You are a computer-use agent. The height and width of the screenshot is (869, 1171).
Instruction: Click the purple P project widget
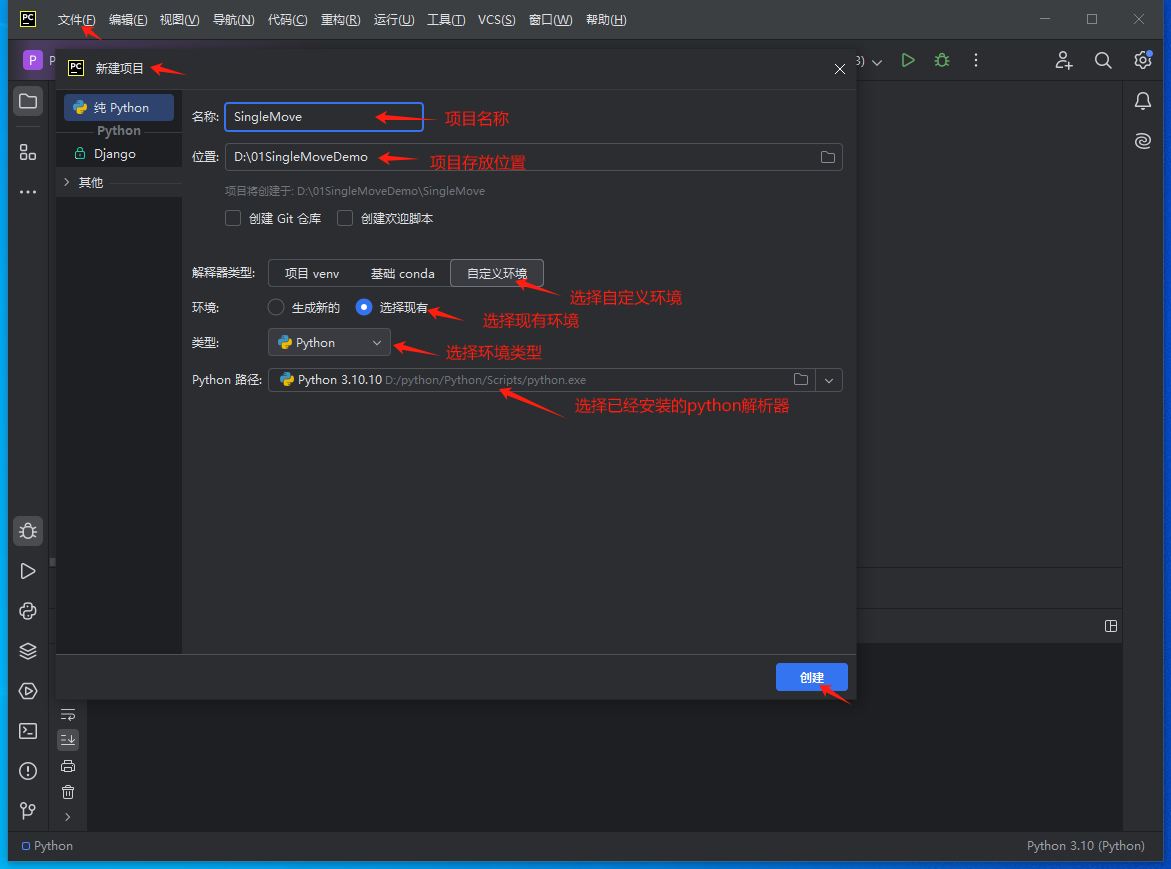coord(33,60)
